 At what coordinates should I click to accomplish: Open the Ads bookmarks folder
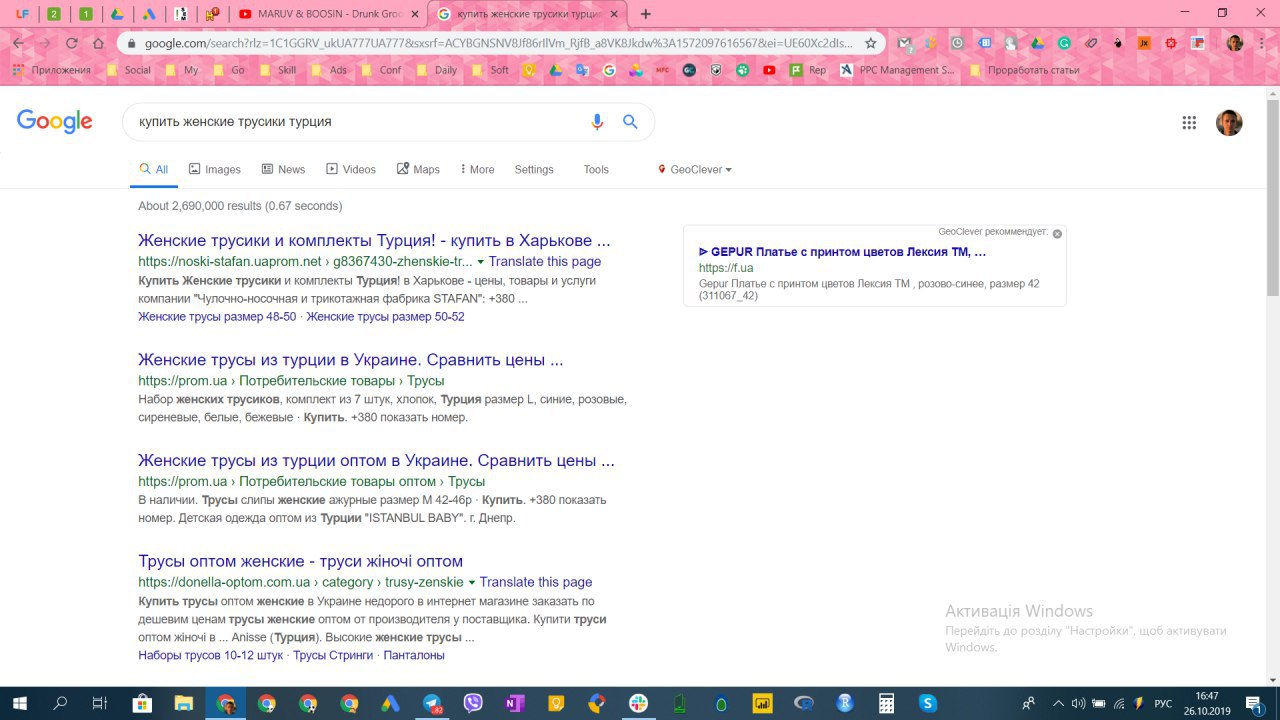329,70
